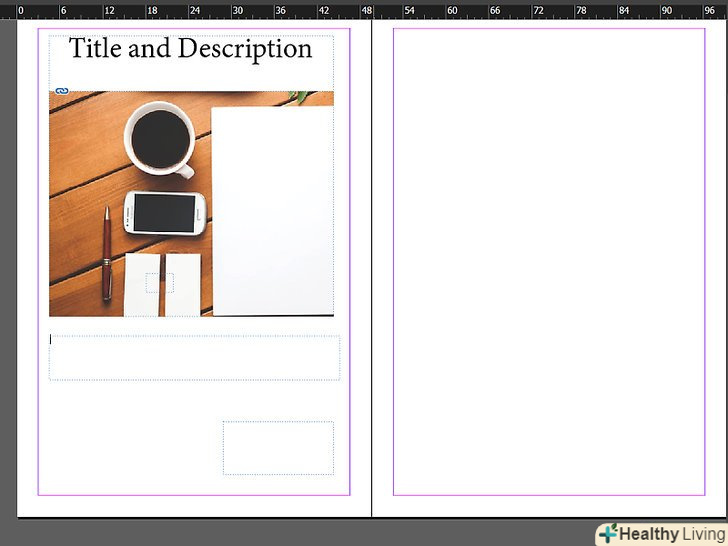The height and width of the screenshot is (546, 728).
Task: Click the 90 mark on the horizontal ruler
Action: pyautogui.click(x=667, y=10)
